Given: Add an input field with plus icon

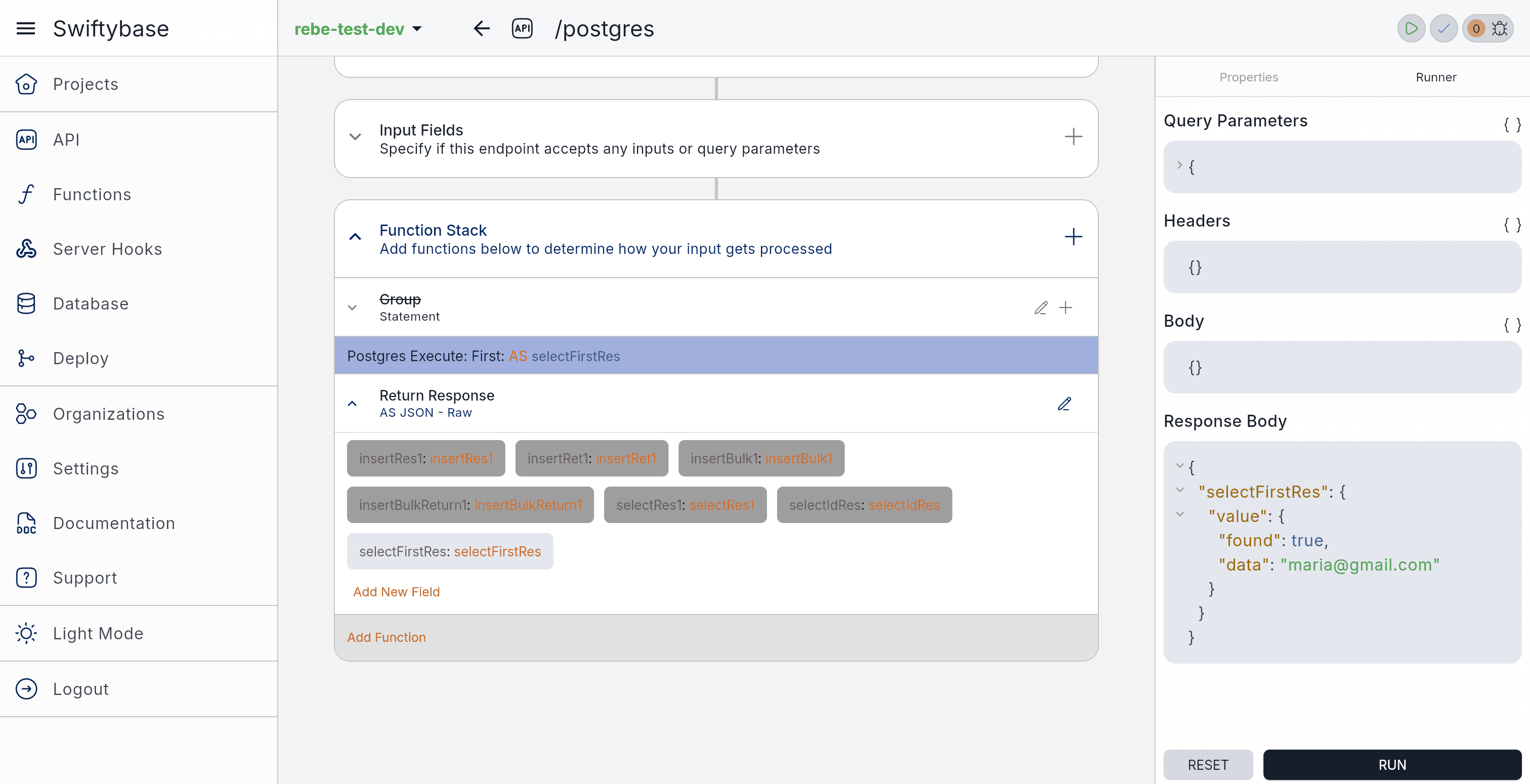Looking at the screenshot, I should (1073, 137).
